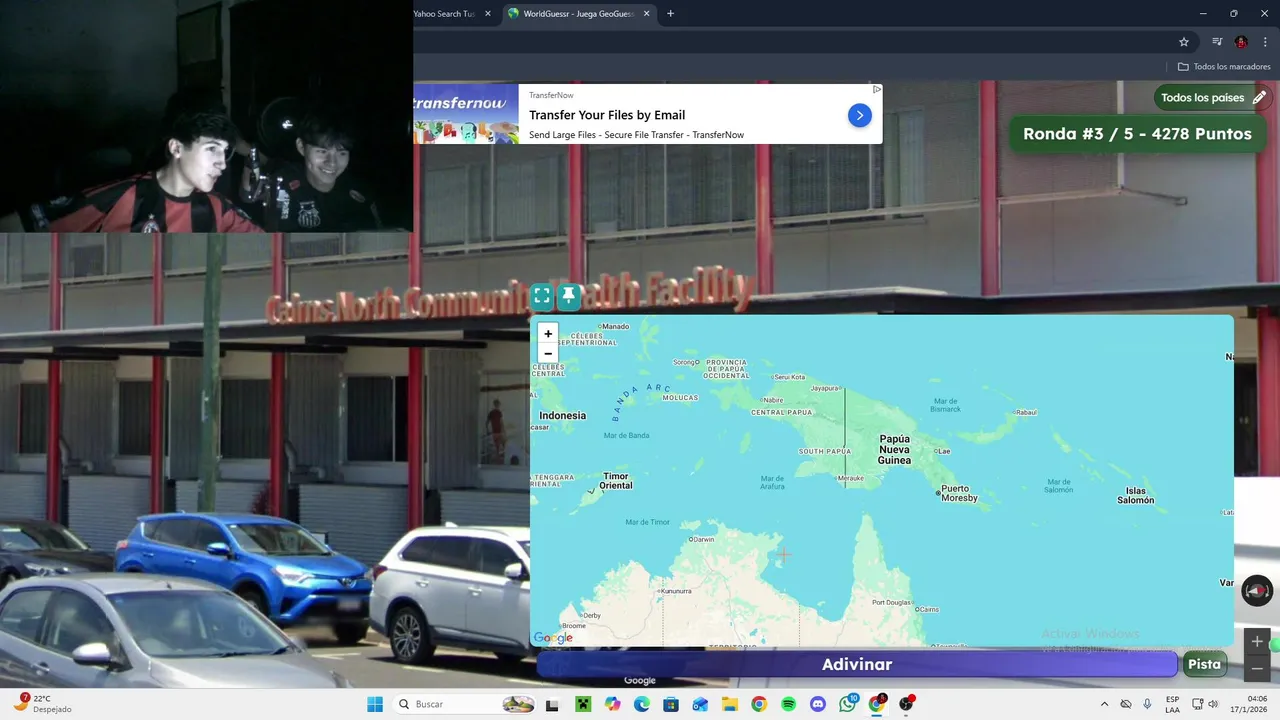The width and height of the screenshot is (1280, 720).
Task: Click the Indonesia label on map
Action: point(562,415)
